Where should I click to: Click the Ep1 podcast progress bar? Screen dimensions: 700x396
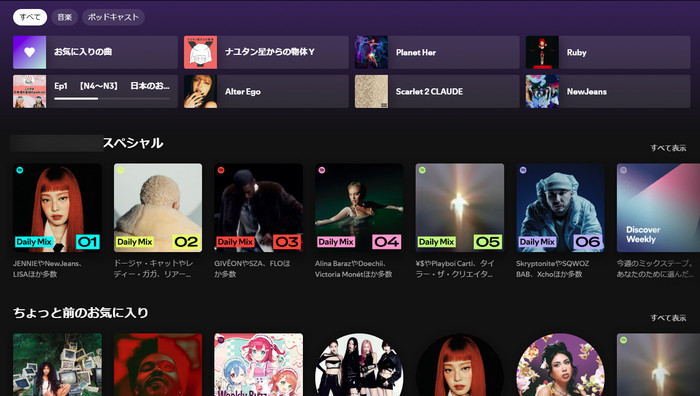click(x=112, y=99)
